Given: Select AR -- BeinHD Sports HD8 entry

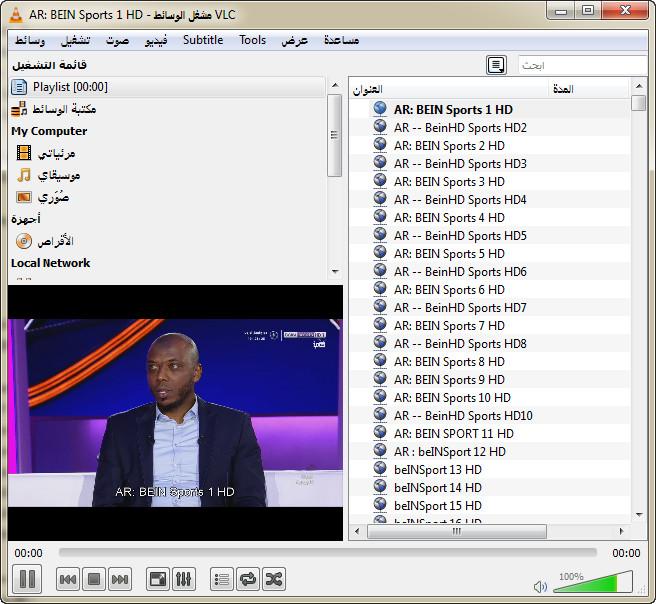Looking at the screenshot, I should pos(460,343).
